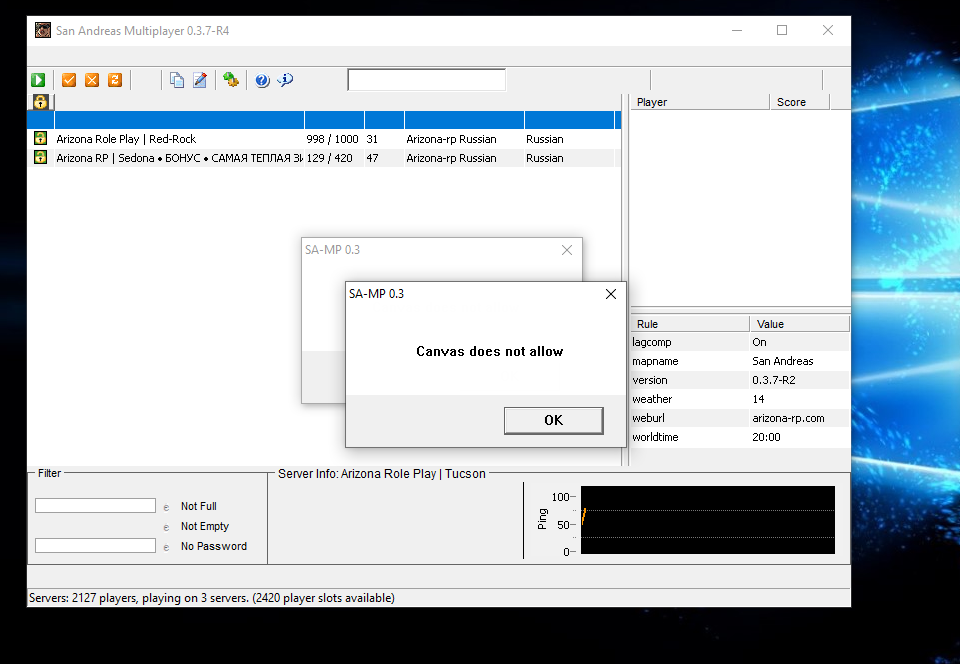Viewport: 960px width, 664px height.
Task: Close the background SA-MP 0.3 dialog
Action: (x=567, y=250)
